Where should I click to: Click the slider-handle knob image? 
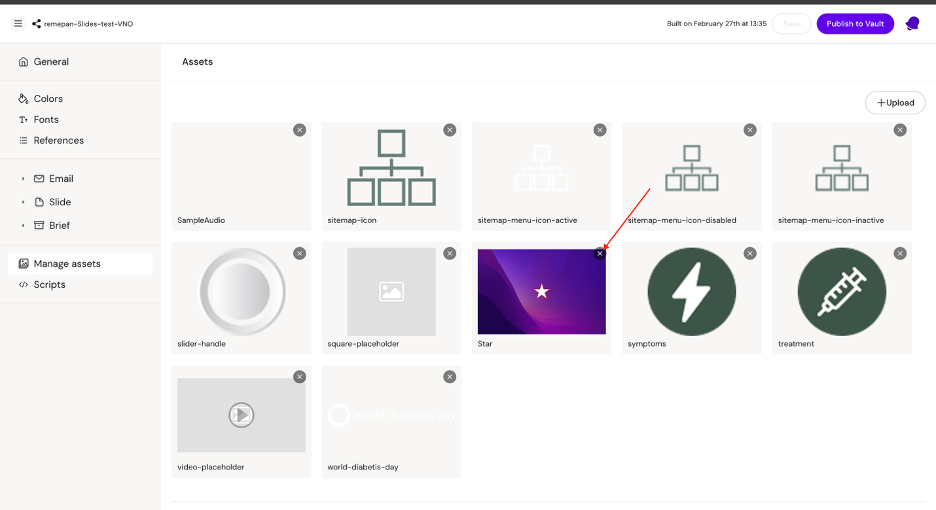tap(242, 291)
